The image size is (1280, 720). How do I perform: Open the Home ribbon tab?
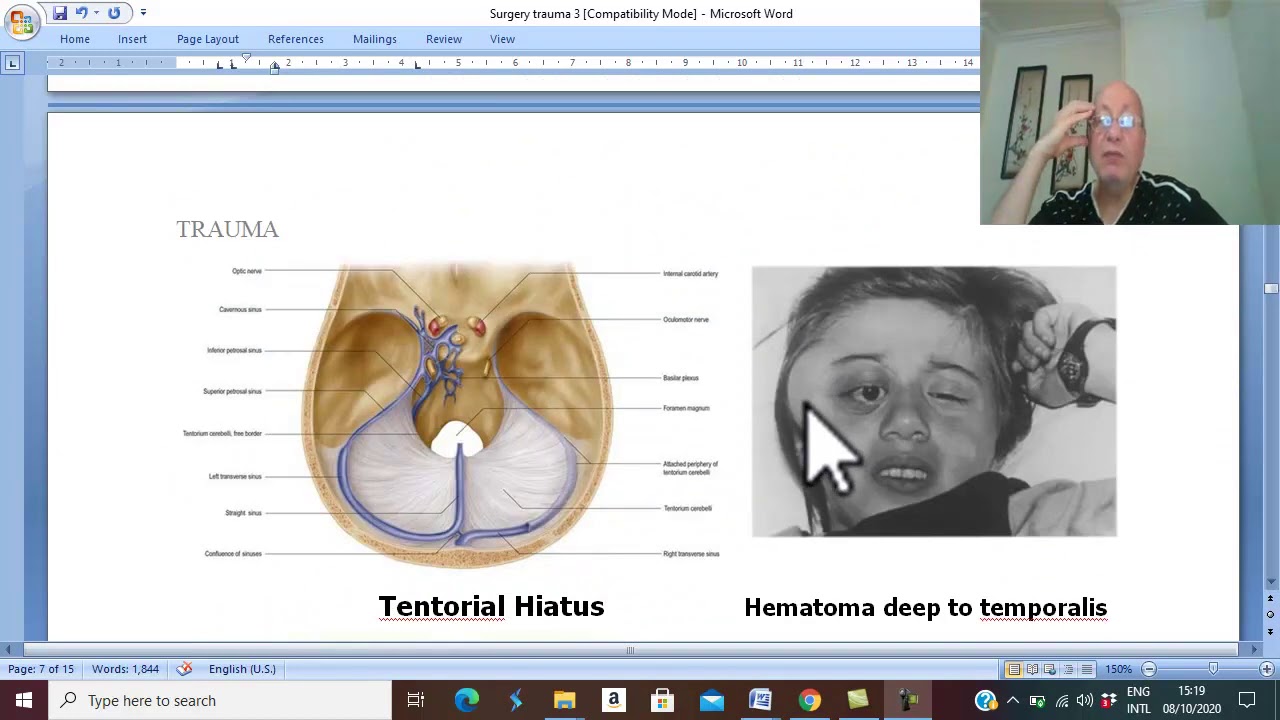coord(75,39)
